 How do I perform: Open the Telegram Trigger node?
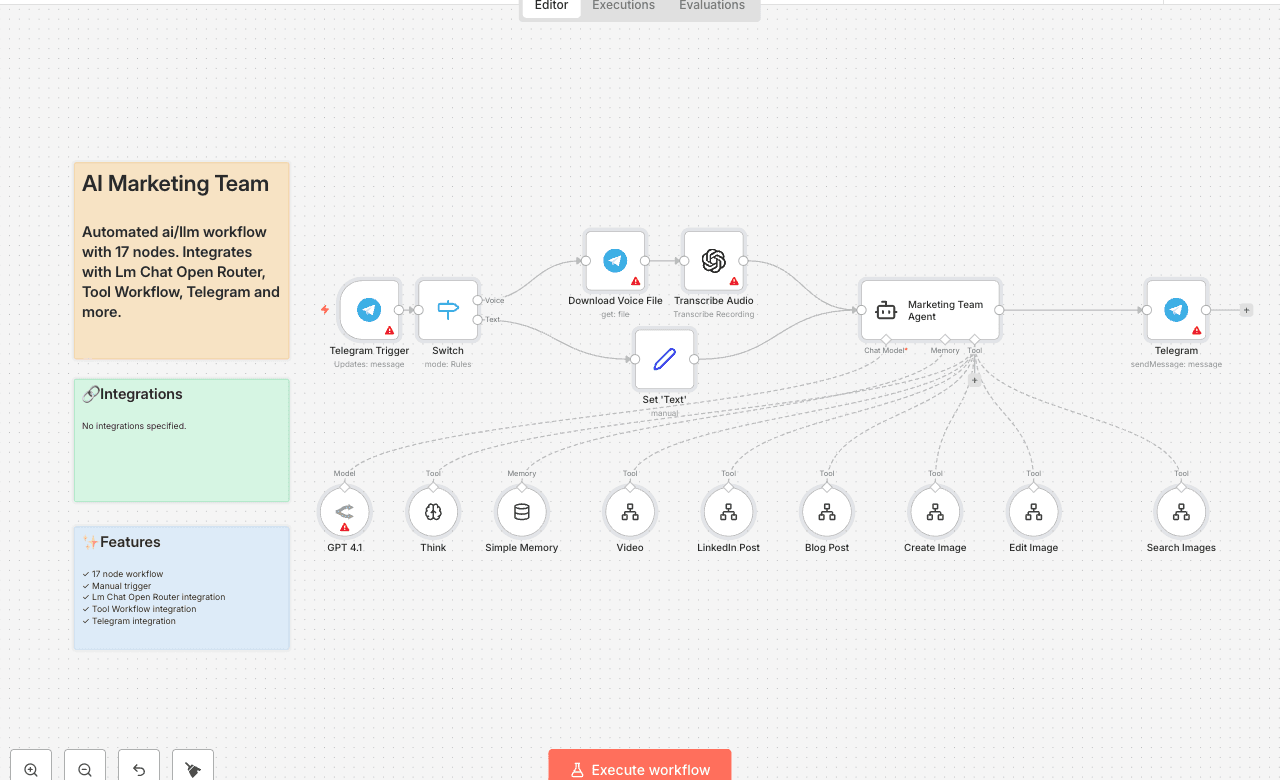pyautogui.click(x=369, y=310)
